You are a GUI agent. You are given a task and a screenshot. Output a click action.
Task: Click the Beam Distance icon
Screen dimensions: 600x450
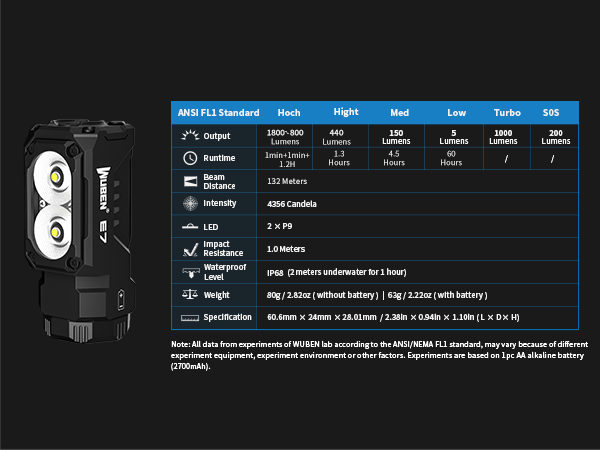pyautogui.click(x=190, y=181)
